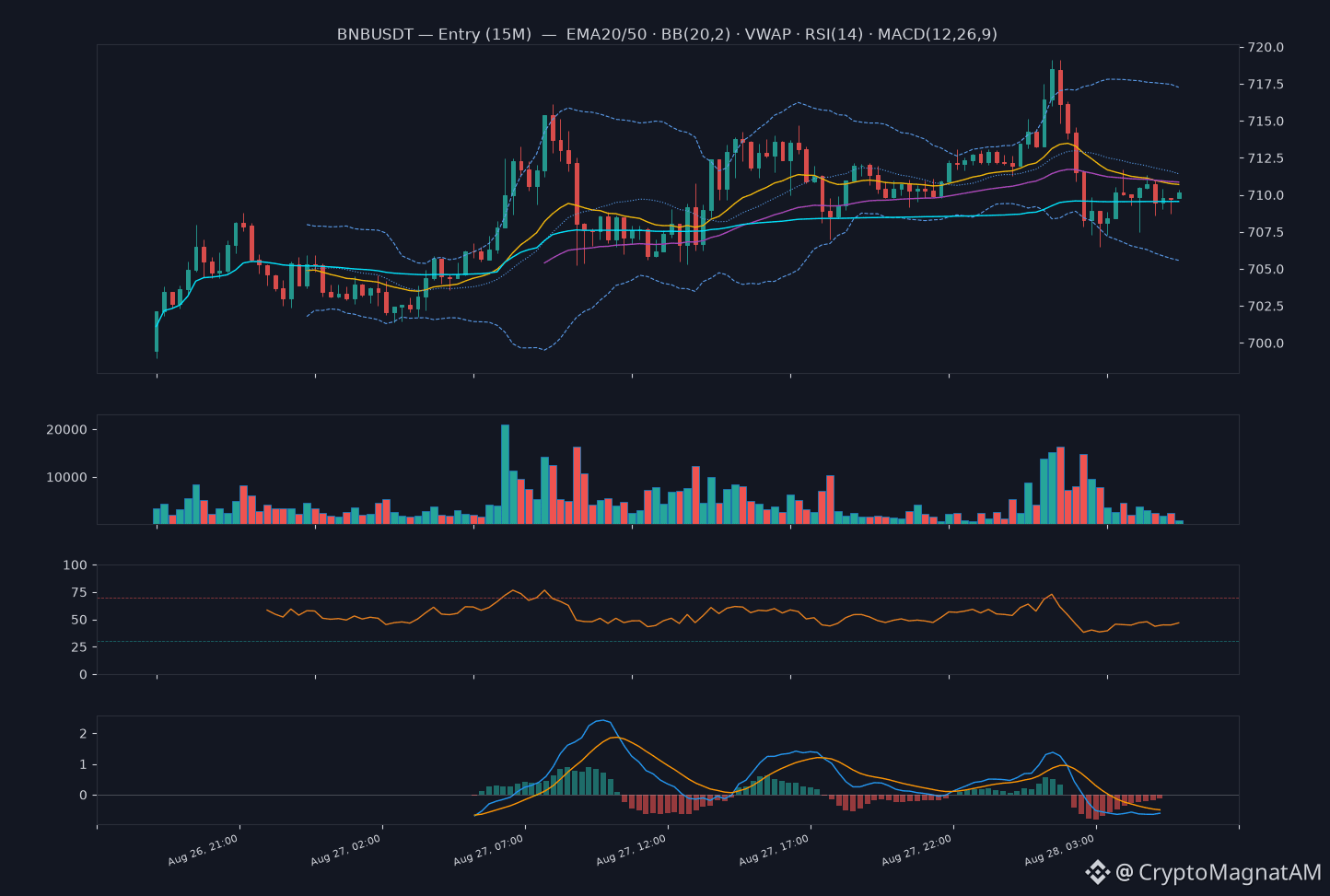Click the 717.5 price axis label
This screenshot has height=896, width=1330.
coord(1266,84)
